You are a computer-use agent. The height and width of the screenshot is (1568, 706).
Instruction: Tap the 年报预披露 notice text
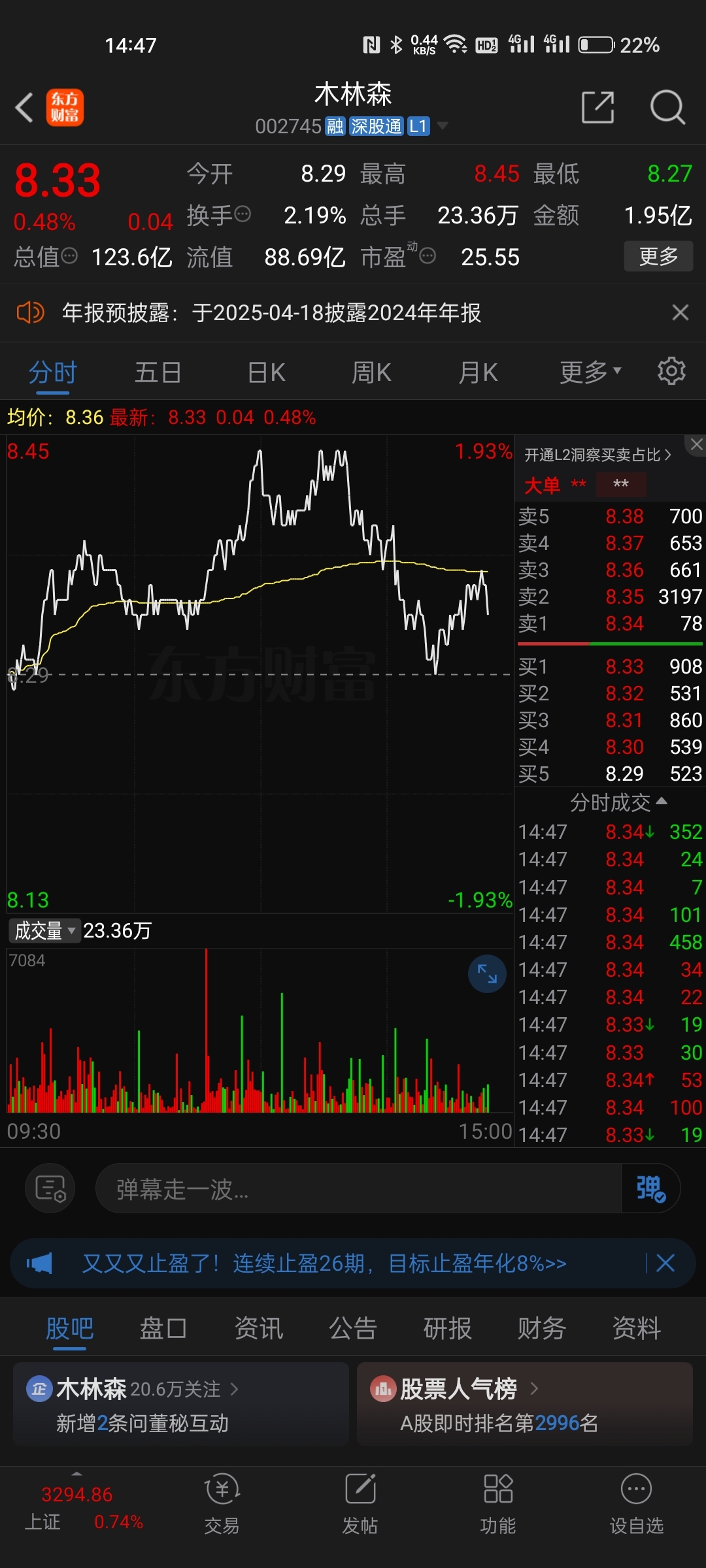coord(271,313)
